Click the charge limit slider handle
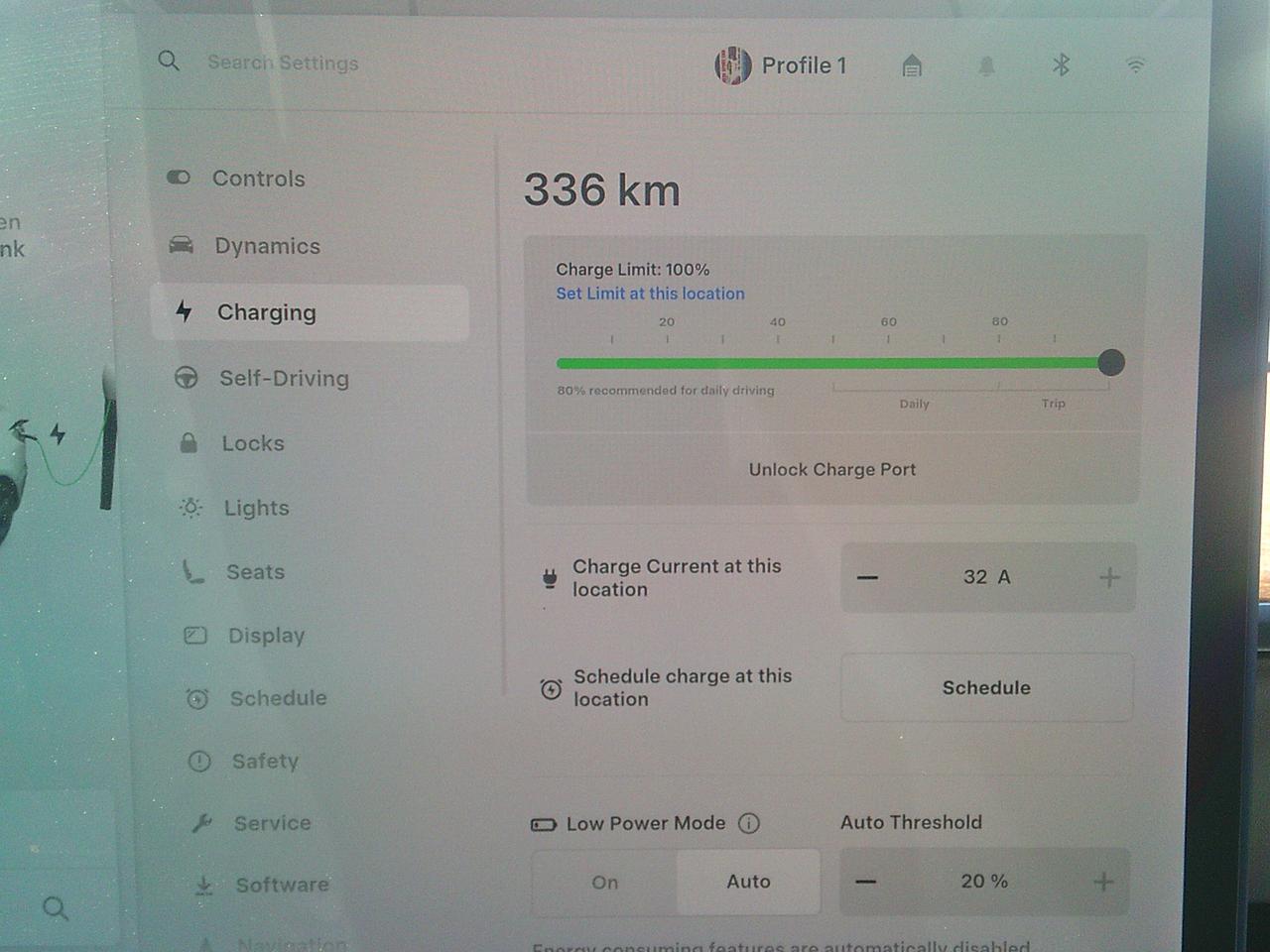This screenshot has width=1270, height=952. tap(1111, 363)
